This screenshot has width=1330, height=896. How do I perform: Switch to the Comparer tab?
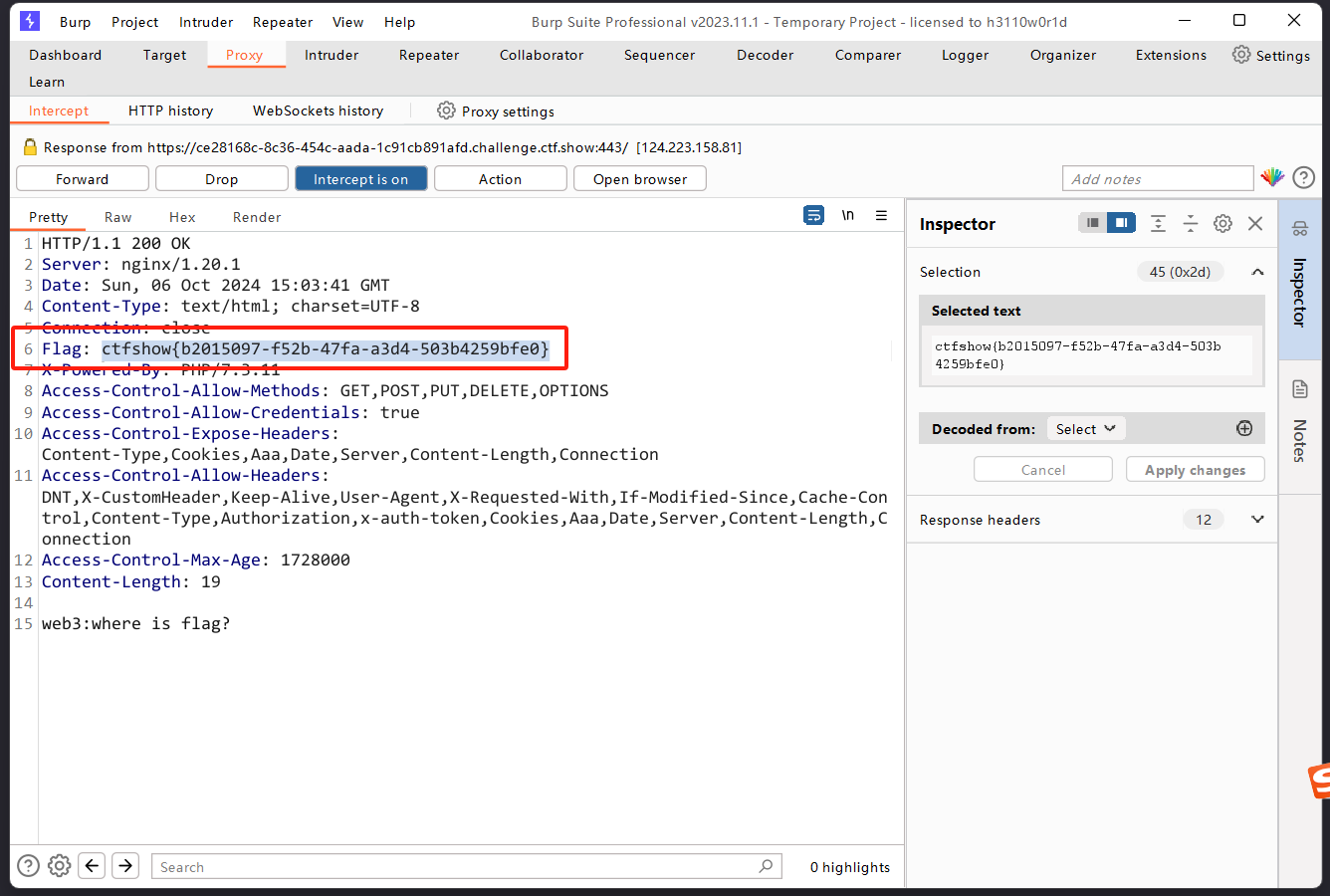click(868, 55)
